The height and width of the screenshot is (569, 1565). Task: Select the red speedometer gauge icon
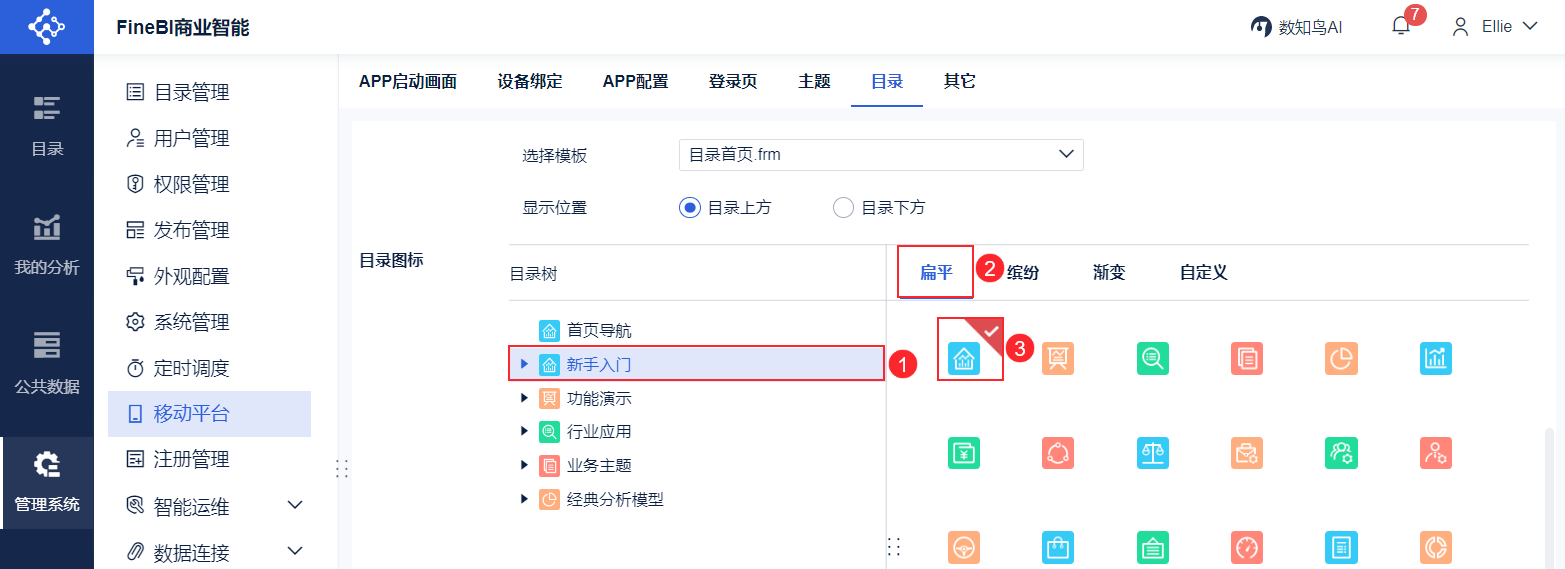[1246, 547]
